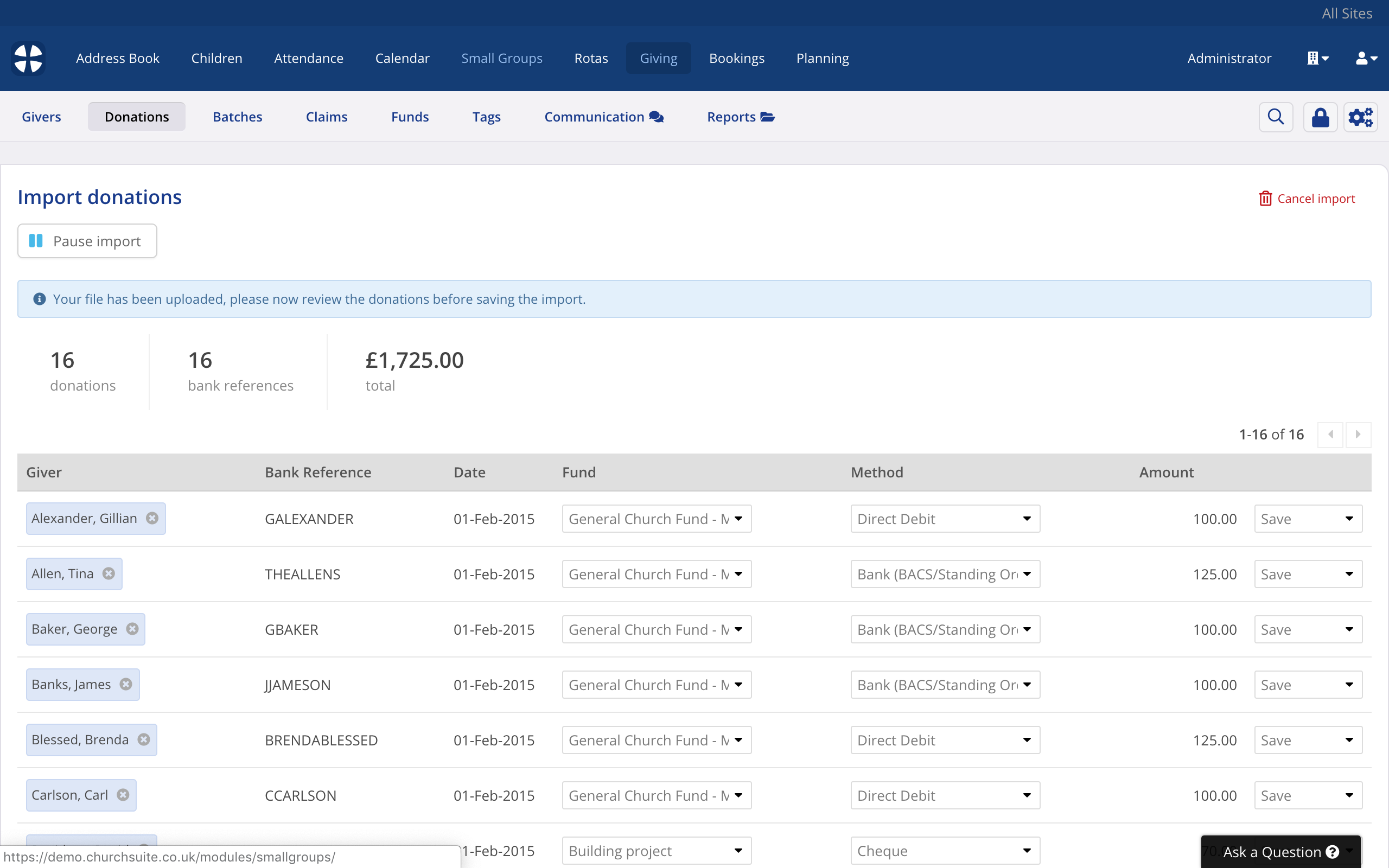Clear the Baker, George giver tag

coord(132,629)
